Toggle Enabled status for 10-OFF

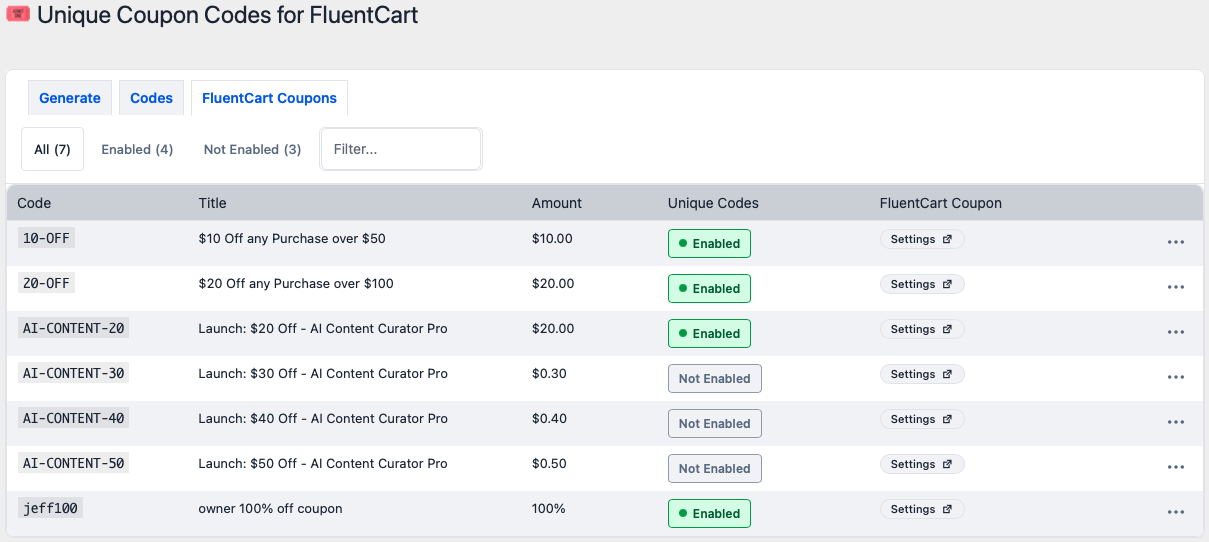point(709,243)
